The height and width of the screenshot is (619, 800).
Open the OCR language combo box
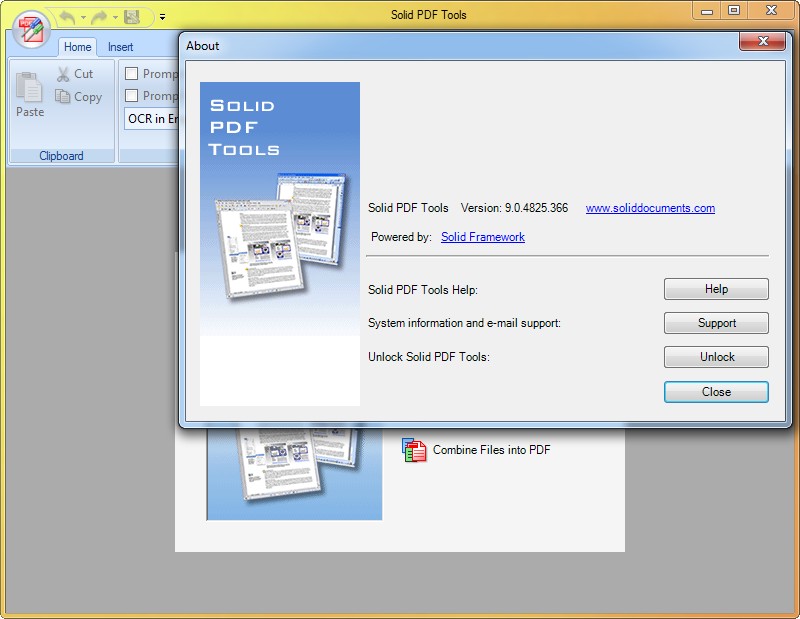[152, 118]
